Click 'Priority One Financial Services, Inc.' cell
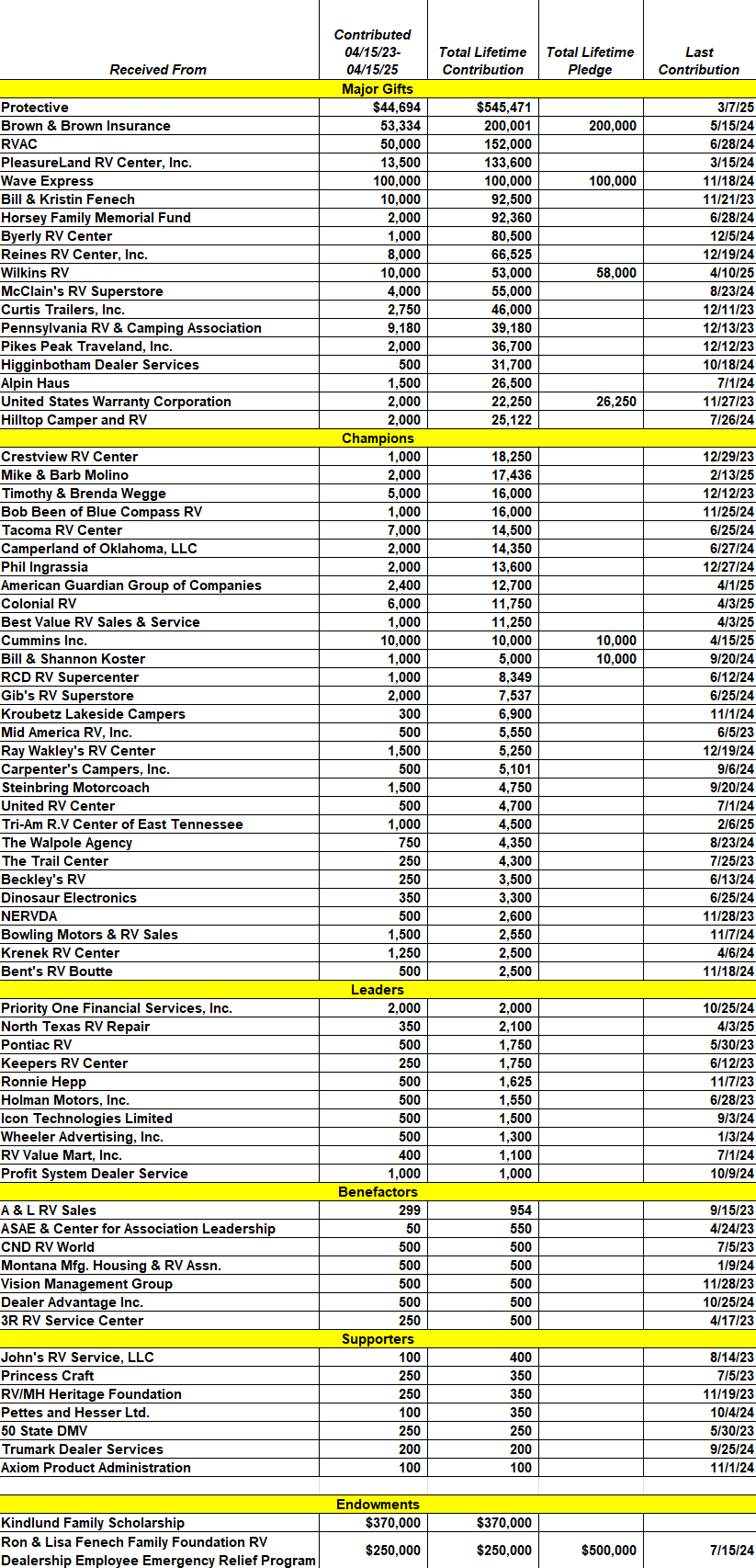This screenshot has width=756, height=1568. (117, 1008)
